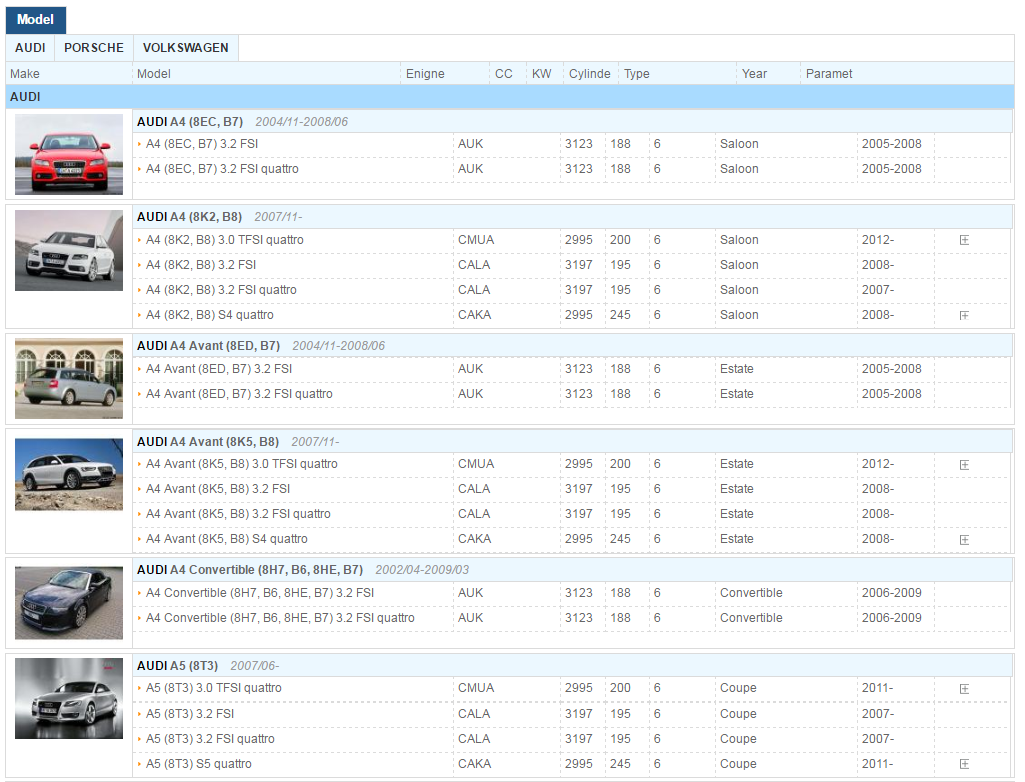1025x782 pixels.
Task: Click the Paramet column header
Action: pos(907,73)
